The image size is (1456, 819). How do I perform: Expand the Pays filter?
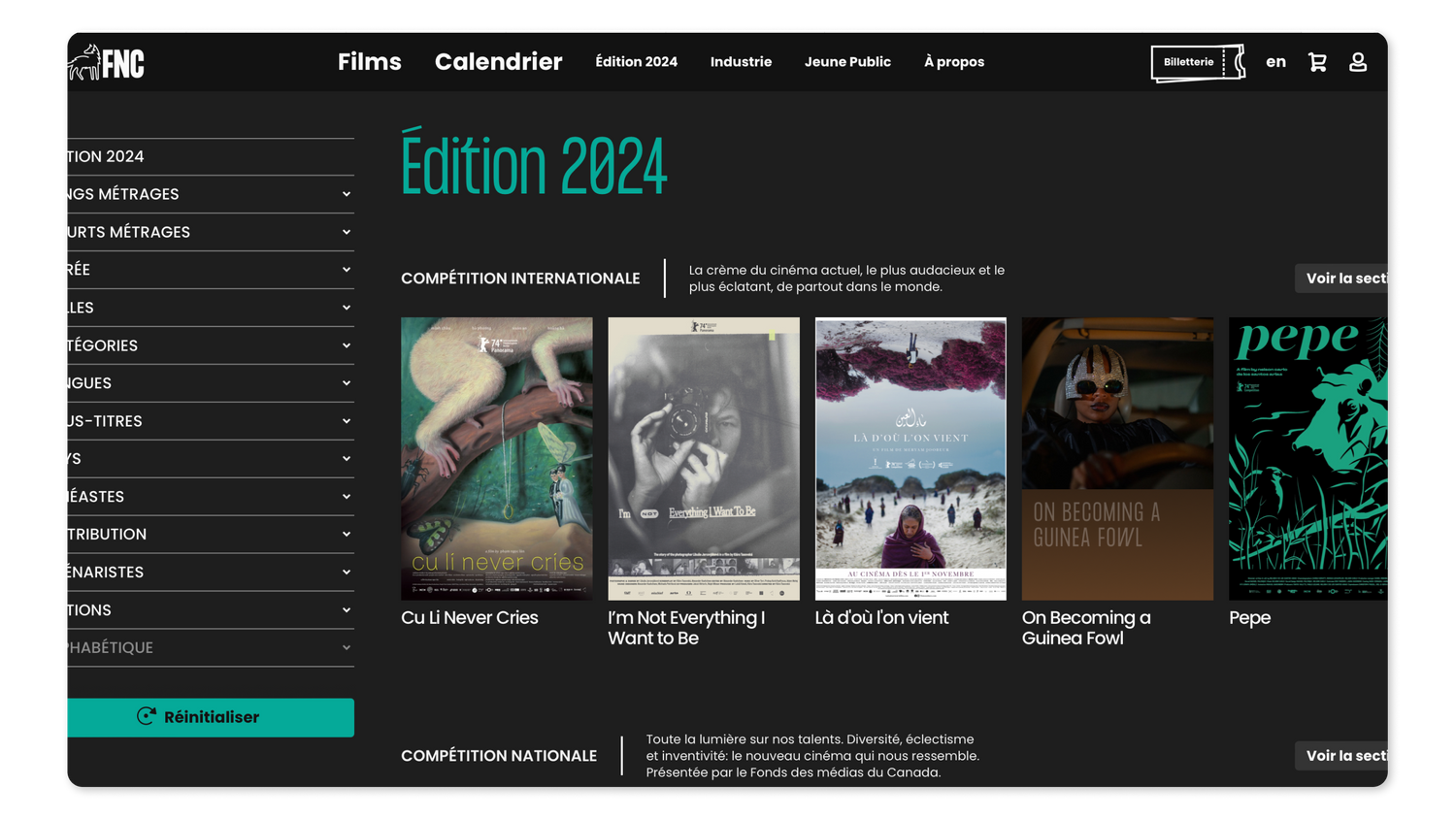tap(211, 459)
